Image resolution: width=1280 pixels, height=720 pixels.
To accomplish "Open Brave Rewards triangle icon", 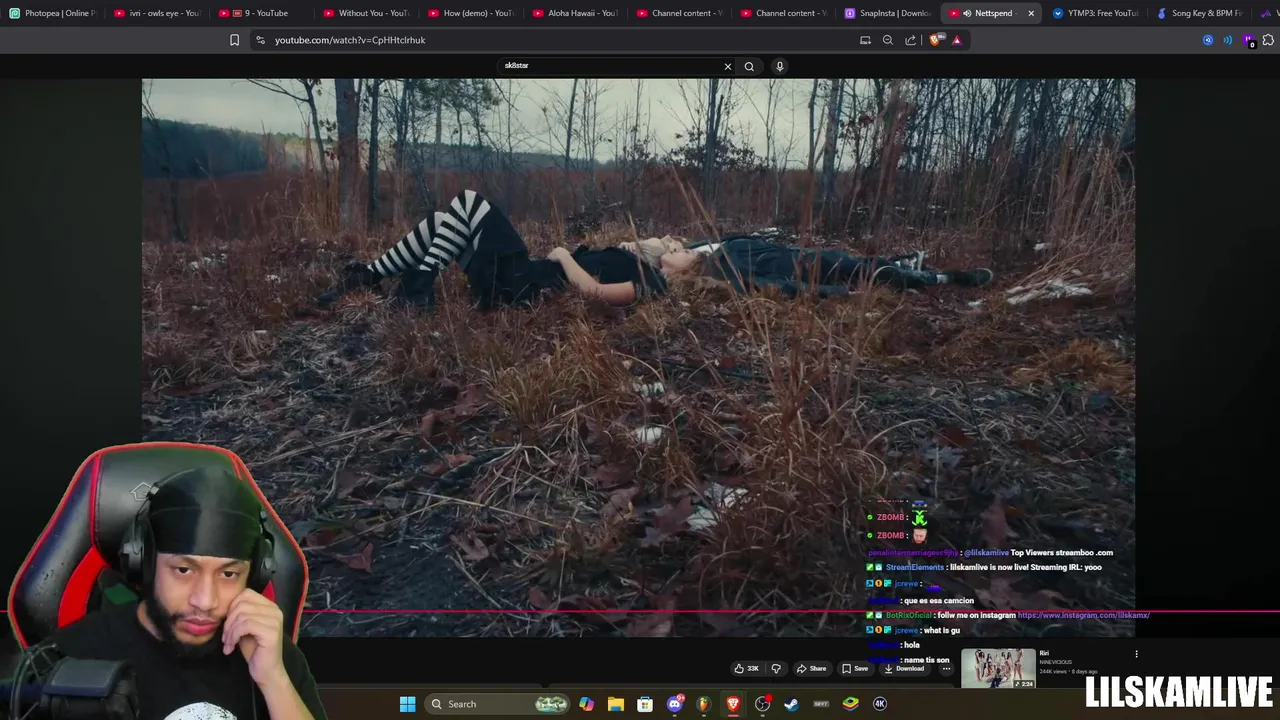I will [x=957, y=40].
